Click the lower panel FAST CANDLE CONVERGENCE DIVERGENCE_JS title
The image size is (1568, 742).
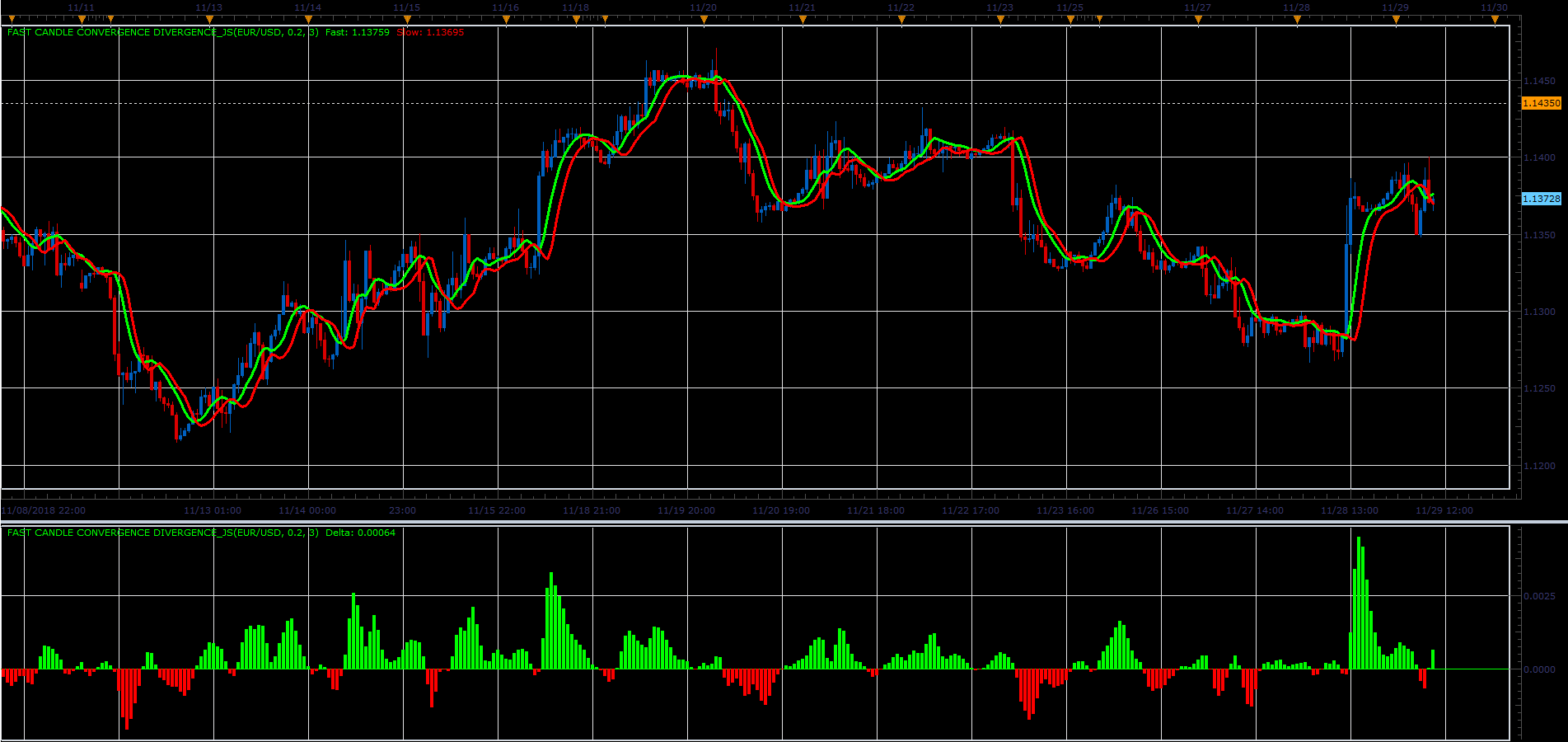coord(162,533)
